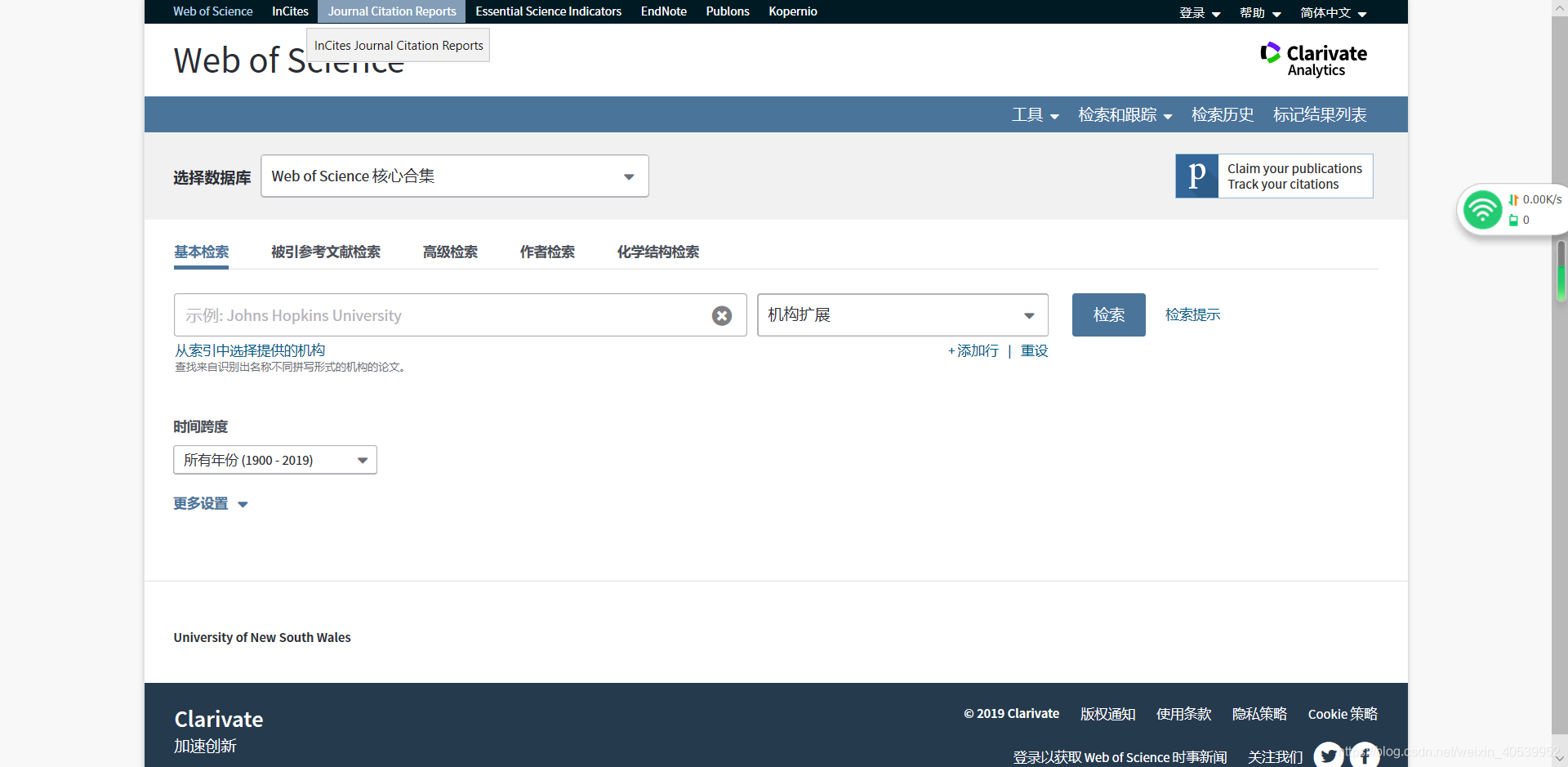Click the scrollbar up arrow
The width and height of the screenshot is (1568, 767).
pyautogui.click(x=1560, y=7)
